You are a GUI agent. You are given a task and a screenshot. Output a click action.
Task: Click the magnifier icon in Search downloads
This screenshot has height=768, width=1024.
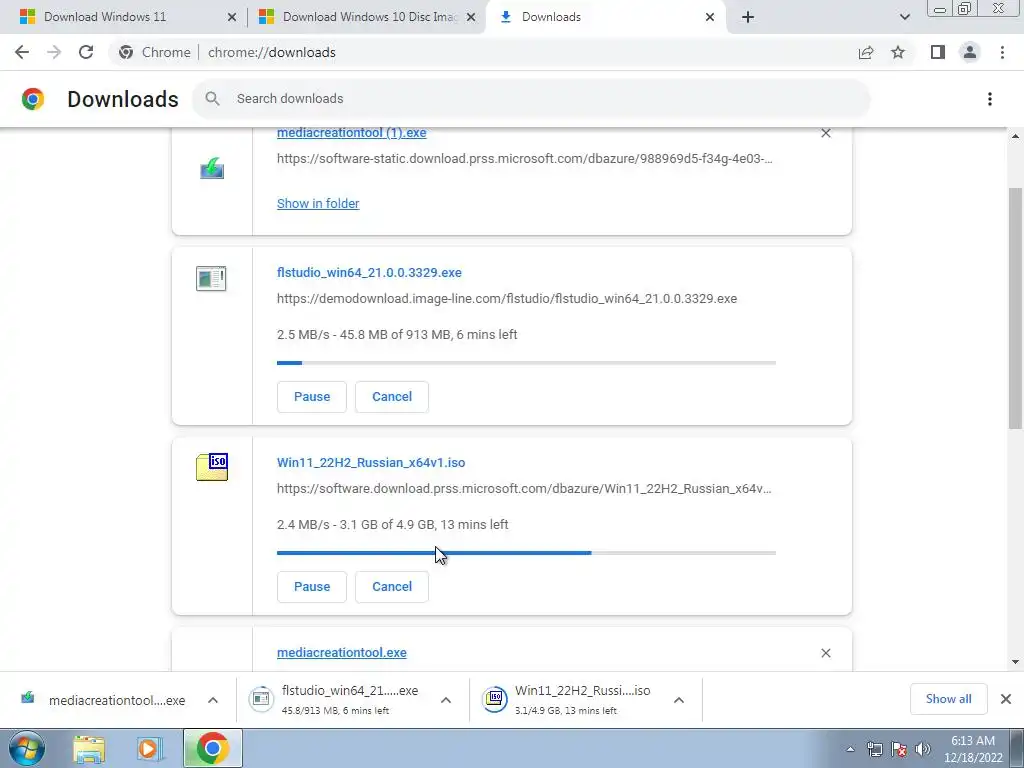[212, 99]
